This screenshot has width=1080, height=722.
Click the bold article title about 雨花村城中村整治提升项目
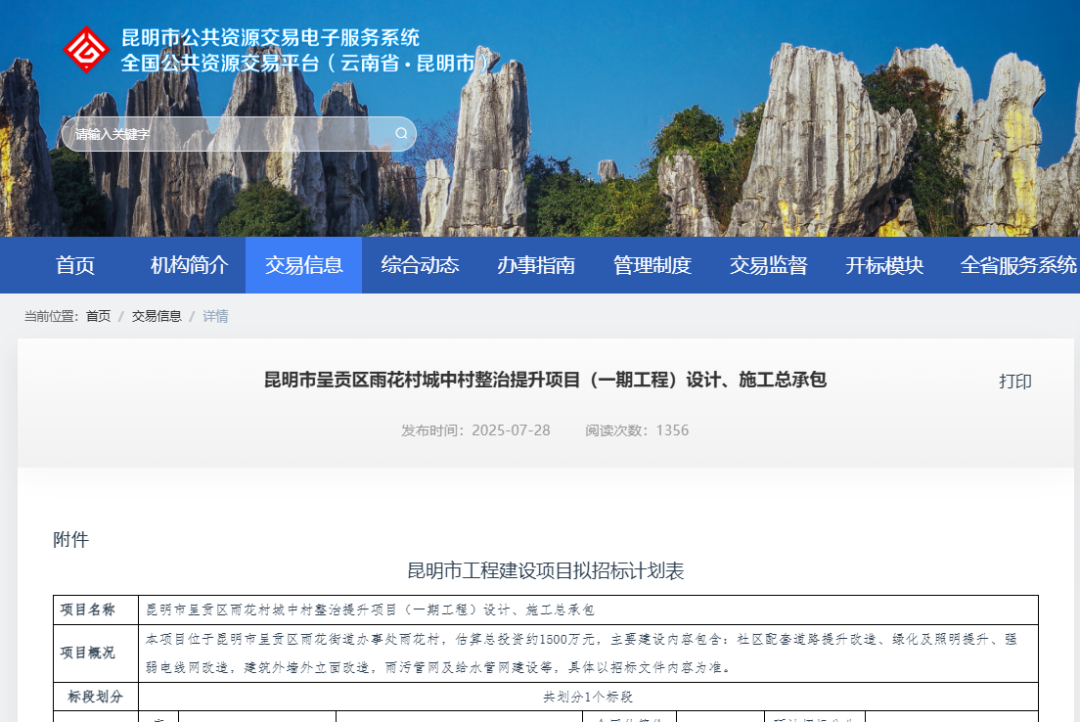pos(545,380)
